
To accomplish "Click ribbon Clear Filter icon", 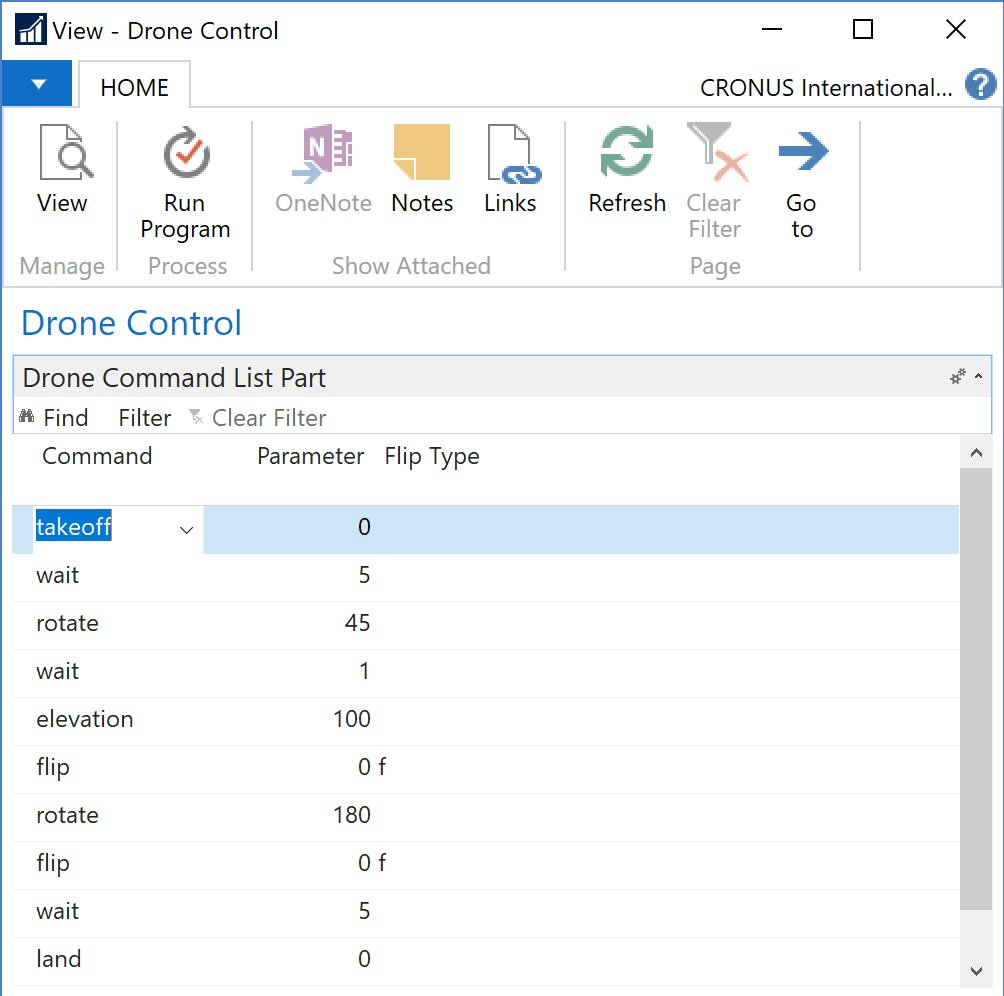I will pyautogui.click(x=717, y=152).
